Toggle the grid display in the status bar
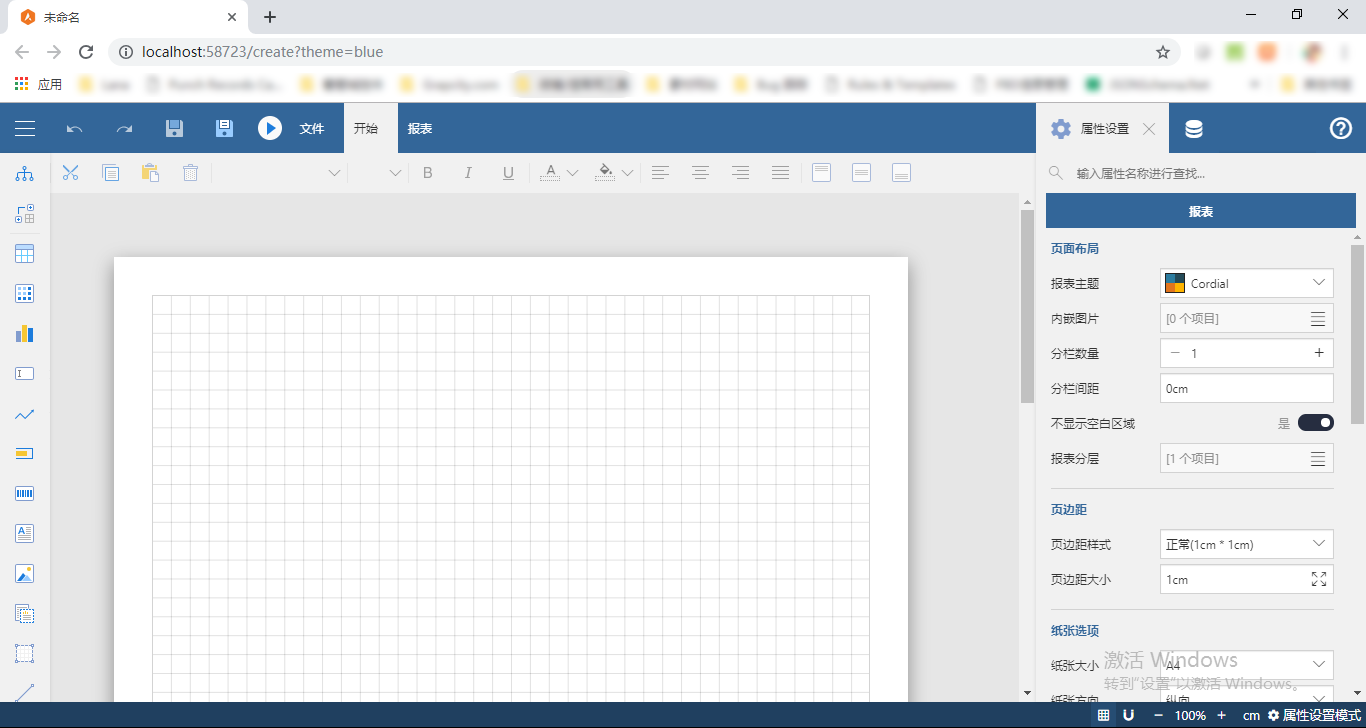1366x728 pixels. [x=1103, y=715]
